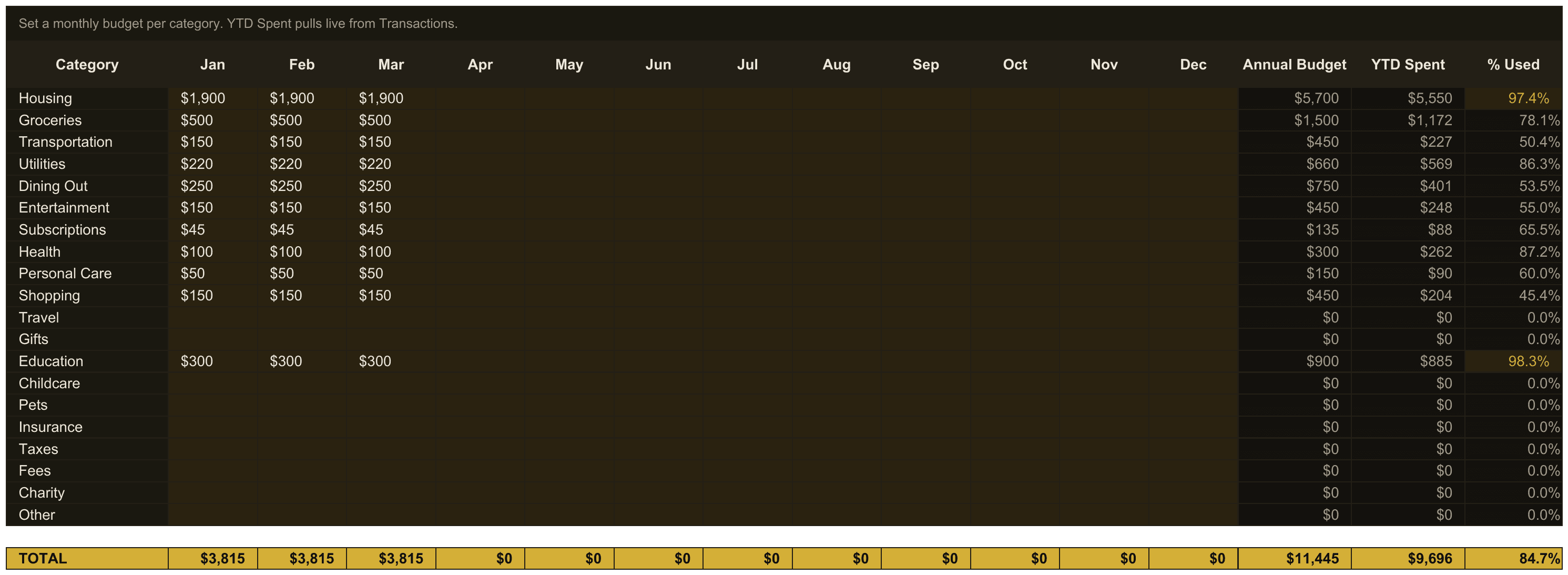Click the Apr column header
The height and width of the screenshot is (575, 1568).
(480, 65)
